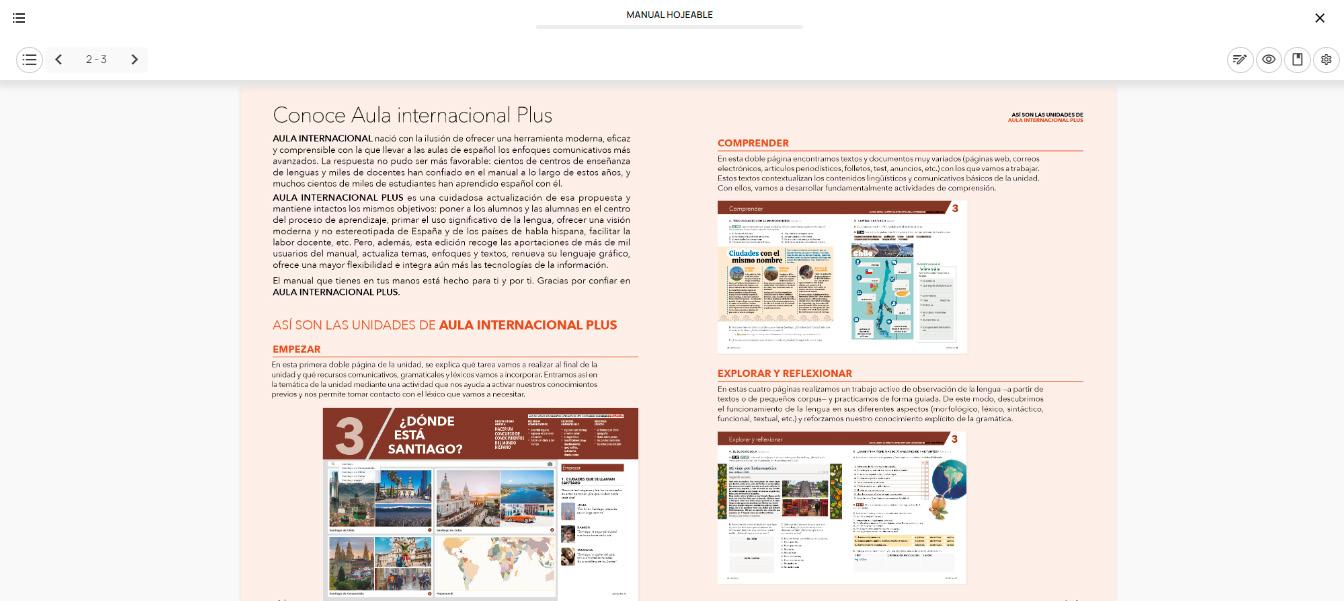Screen dimensions: 1344x601
Task: Click the EXPLORAR Y REFLEXIONAR heading
Action: point(785,374)
